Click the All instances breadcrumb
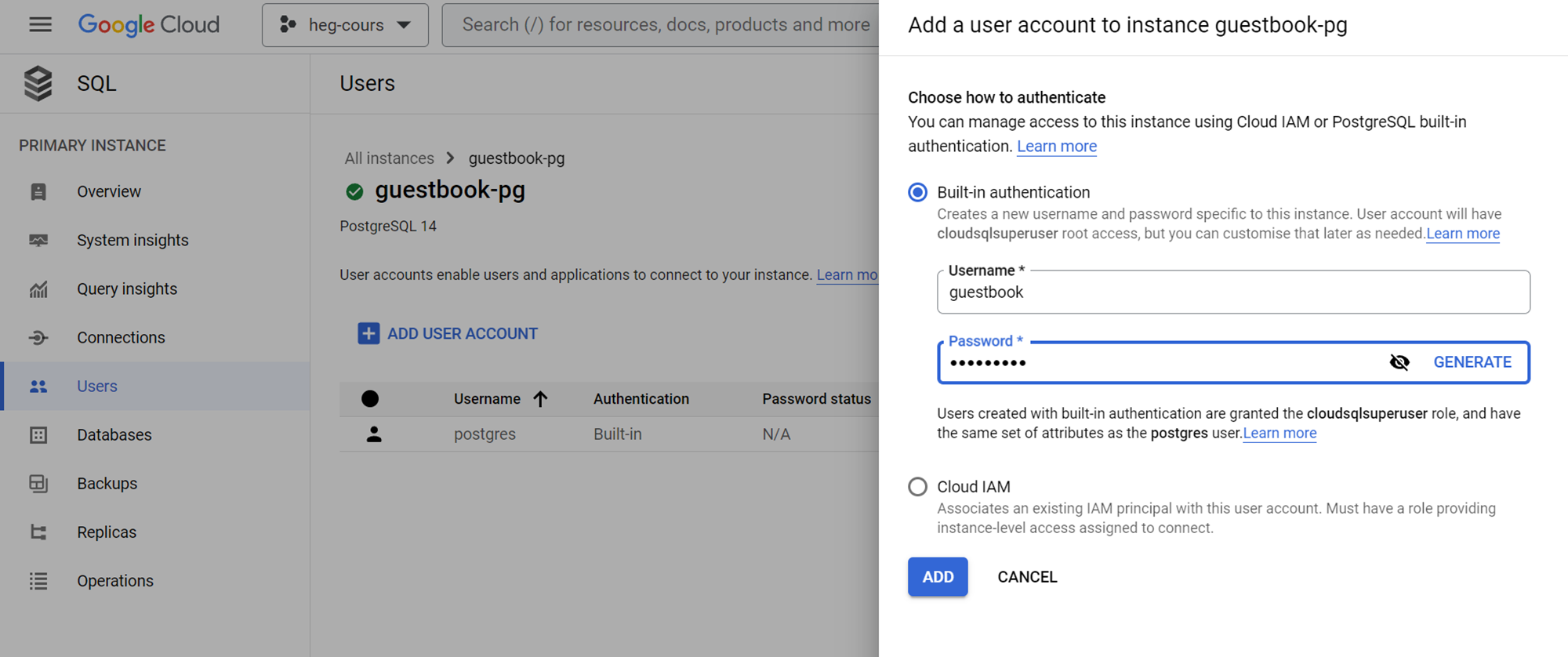This screenshot has height=657, width=1568. point(389,158)
